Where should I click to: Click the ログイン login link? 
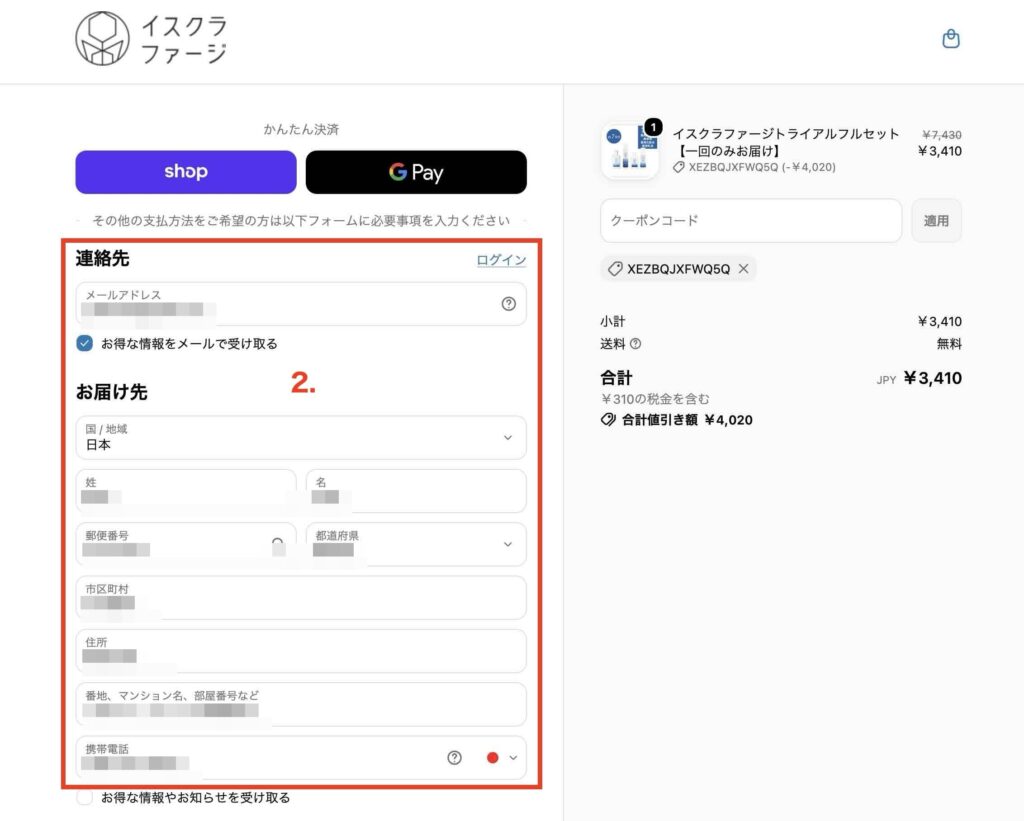[x=502, y=260]
